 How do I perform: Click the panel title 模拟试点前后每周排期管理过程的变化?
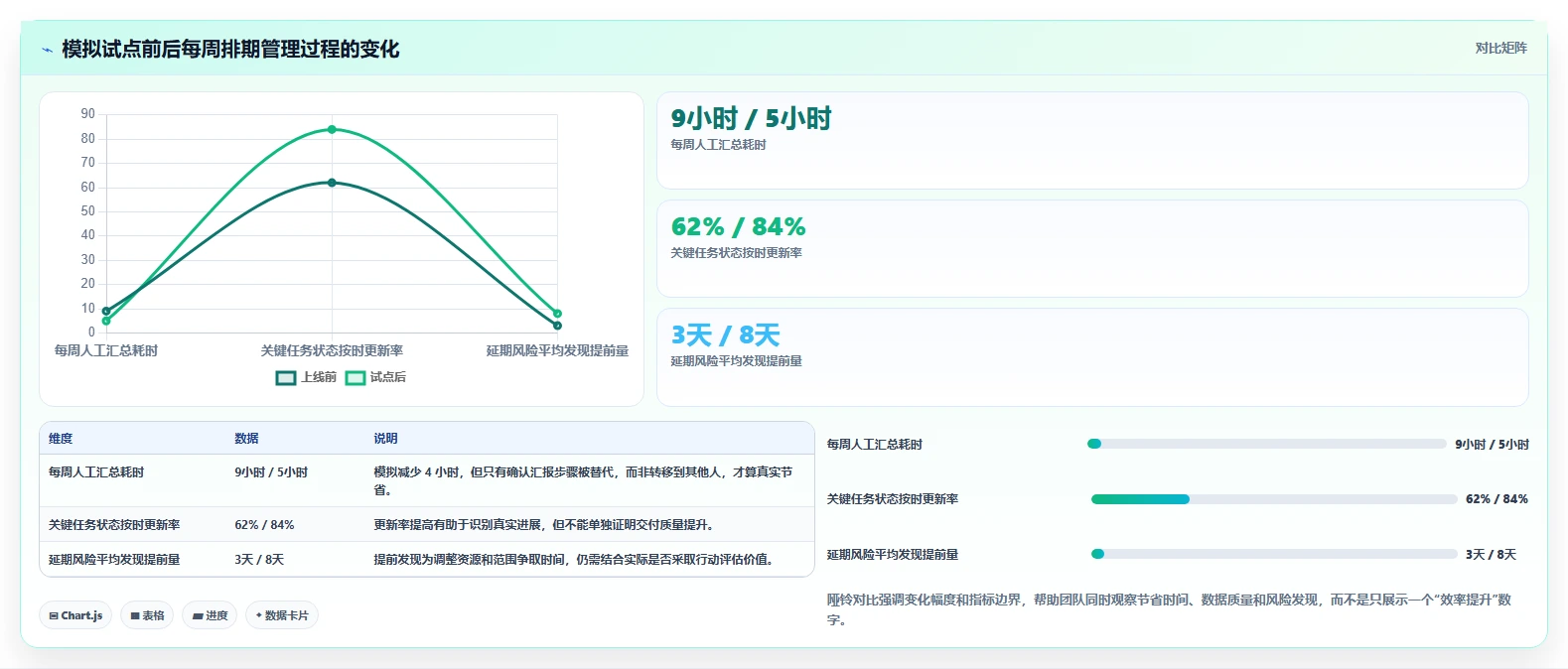tap(230, 49)
